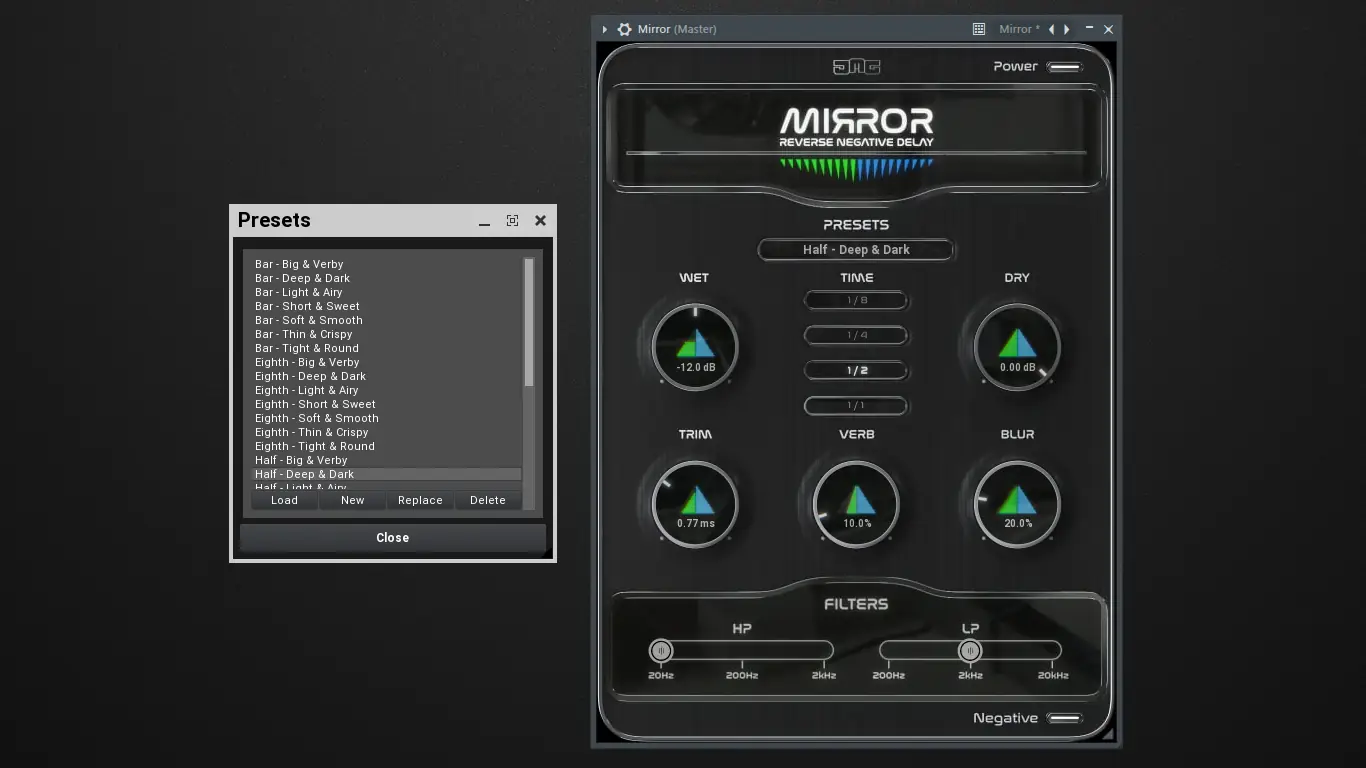Image resolution: width=1366 pixels, height=768 pixels.
Task: Select preset Eighth - Tight & Round
Action: coord(386,446)
